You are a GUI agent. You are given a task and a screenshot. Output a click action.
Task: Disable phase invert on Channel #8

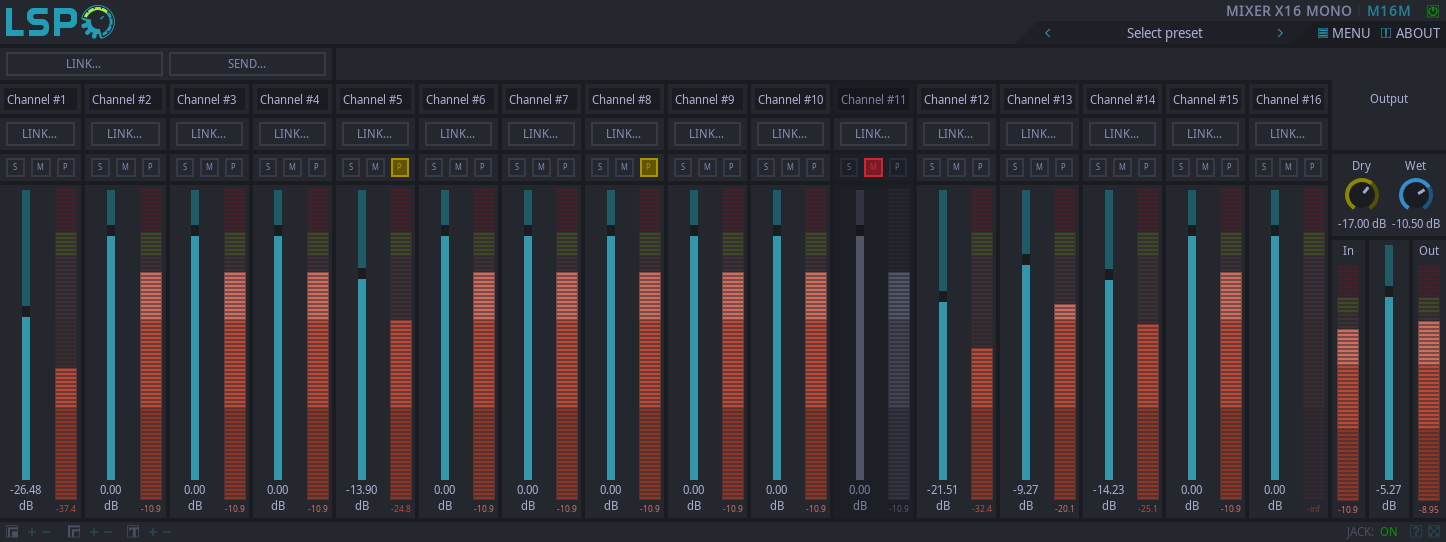[648, 167]
